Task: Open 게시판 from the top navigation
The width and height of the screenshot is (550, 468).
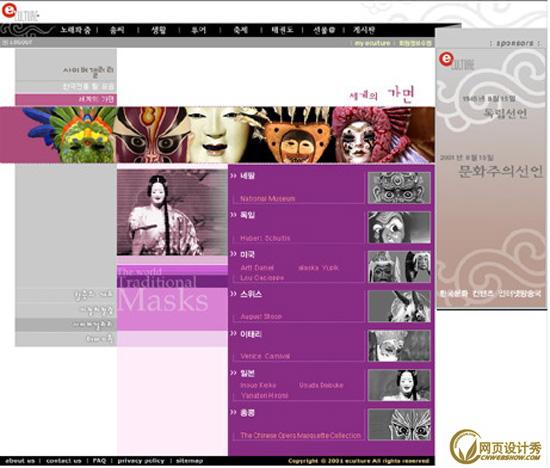Action: click(x=364, y=30)
